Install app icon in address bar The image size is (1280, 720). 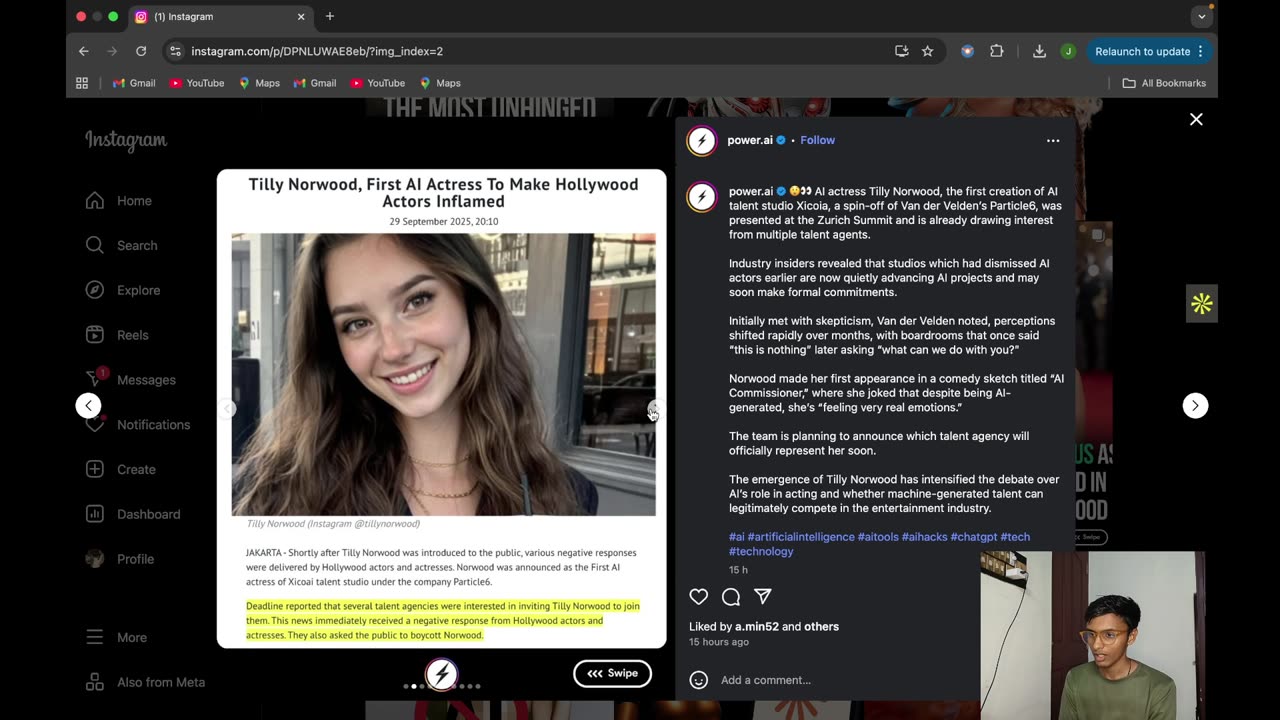[x=901, y=51]
